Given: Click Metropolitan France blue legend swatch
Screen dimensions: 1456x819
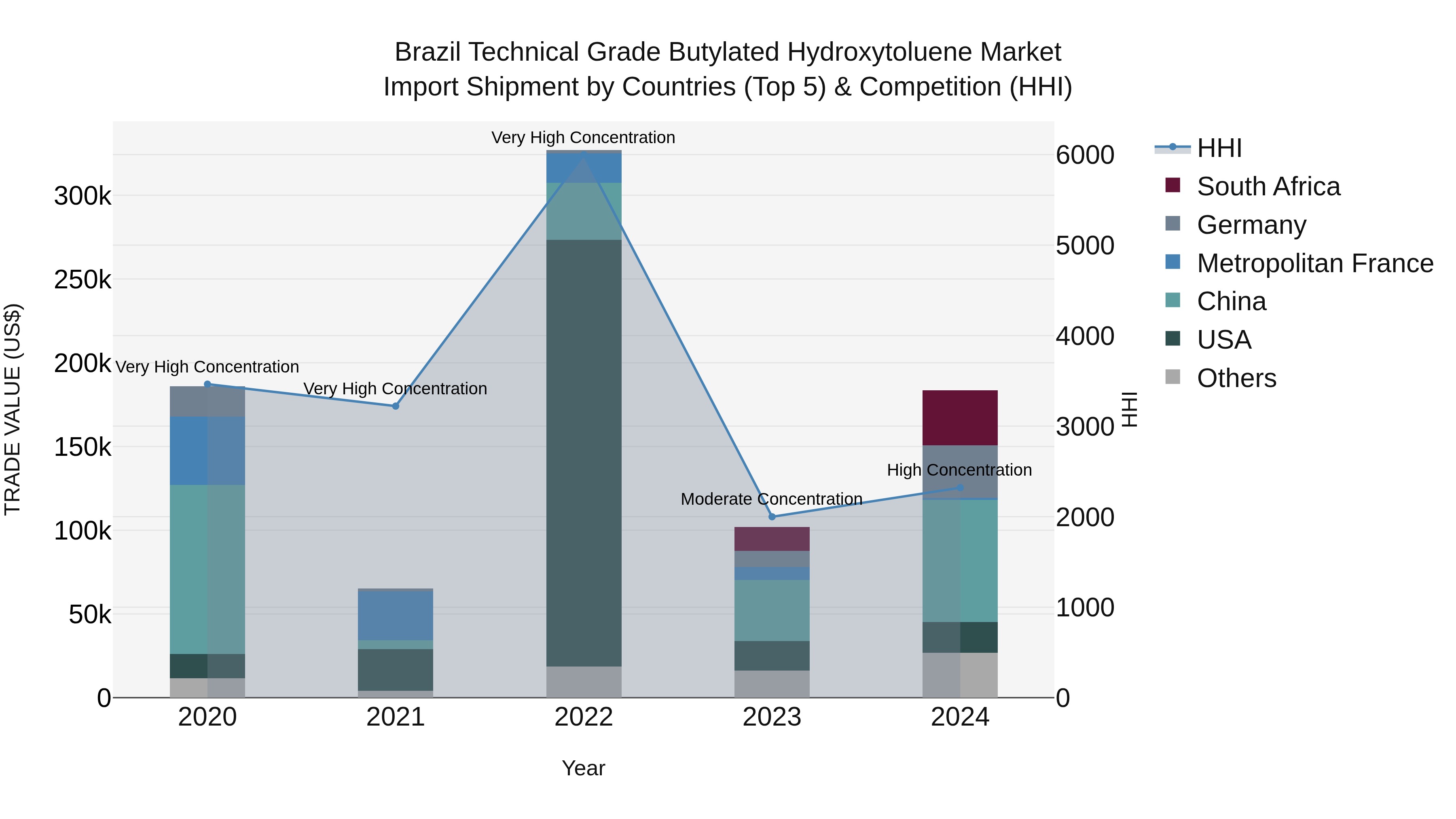Looking at the screenshot, I should (x=1173, y=262).
